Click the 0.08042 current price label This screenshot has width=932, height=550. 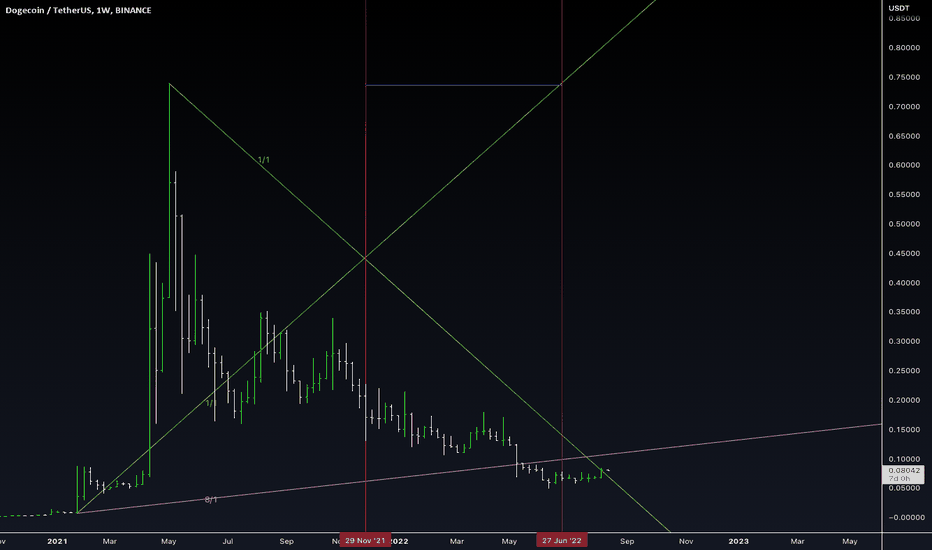pyautogui.click(x=904, y=470)
